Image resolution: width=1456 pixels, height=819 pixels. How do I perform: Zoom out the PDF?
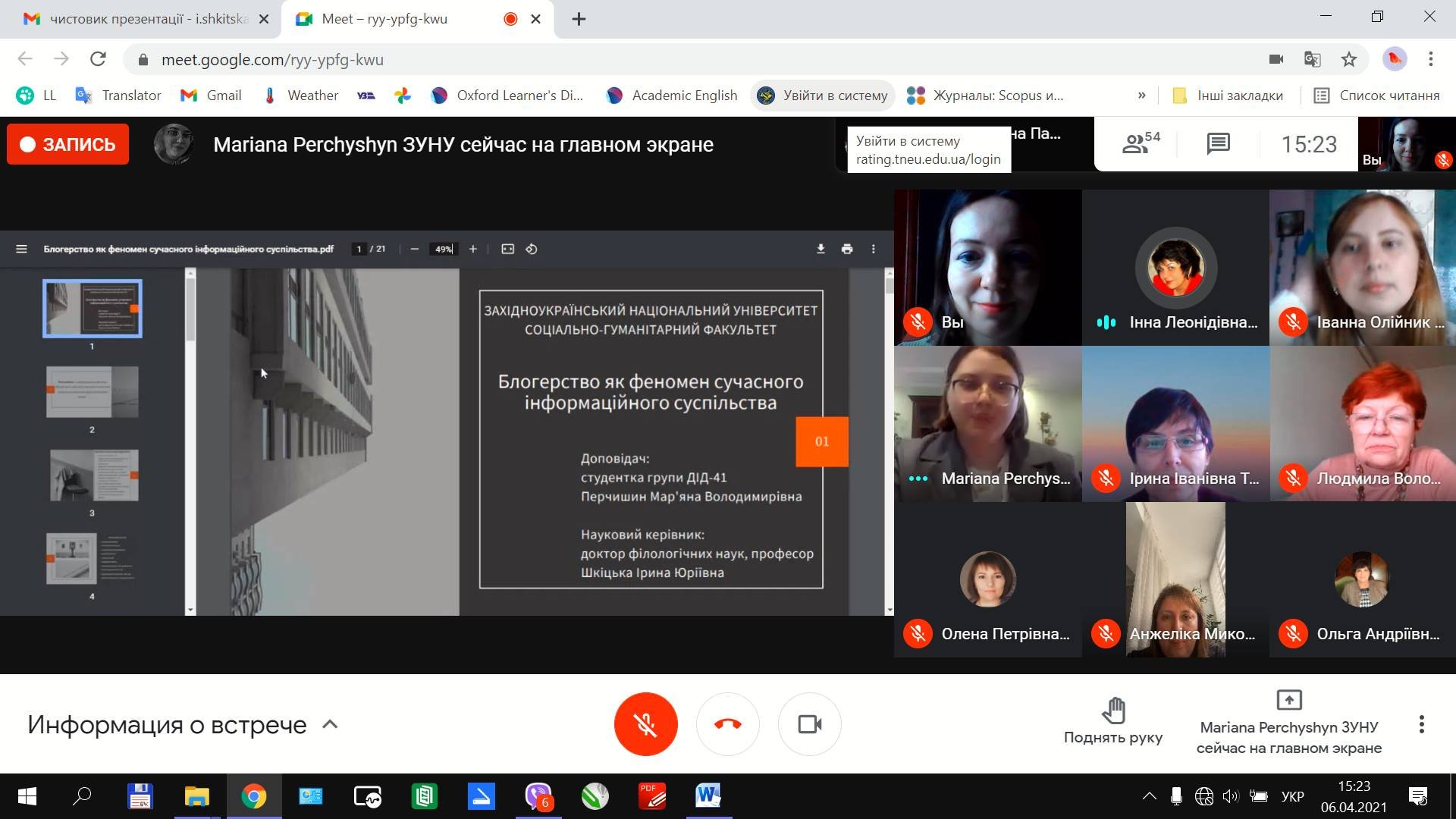[x=414, y=249]
